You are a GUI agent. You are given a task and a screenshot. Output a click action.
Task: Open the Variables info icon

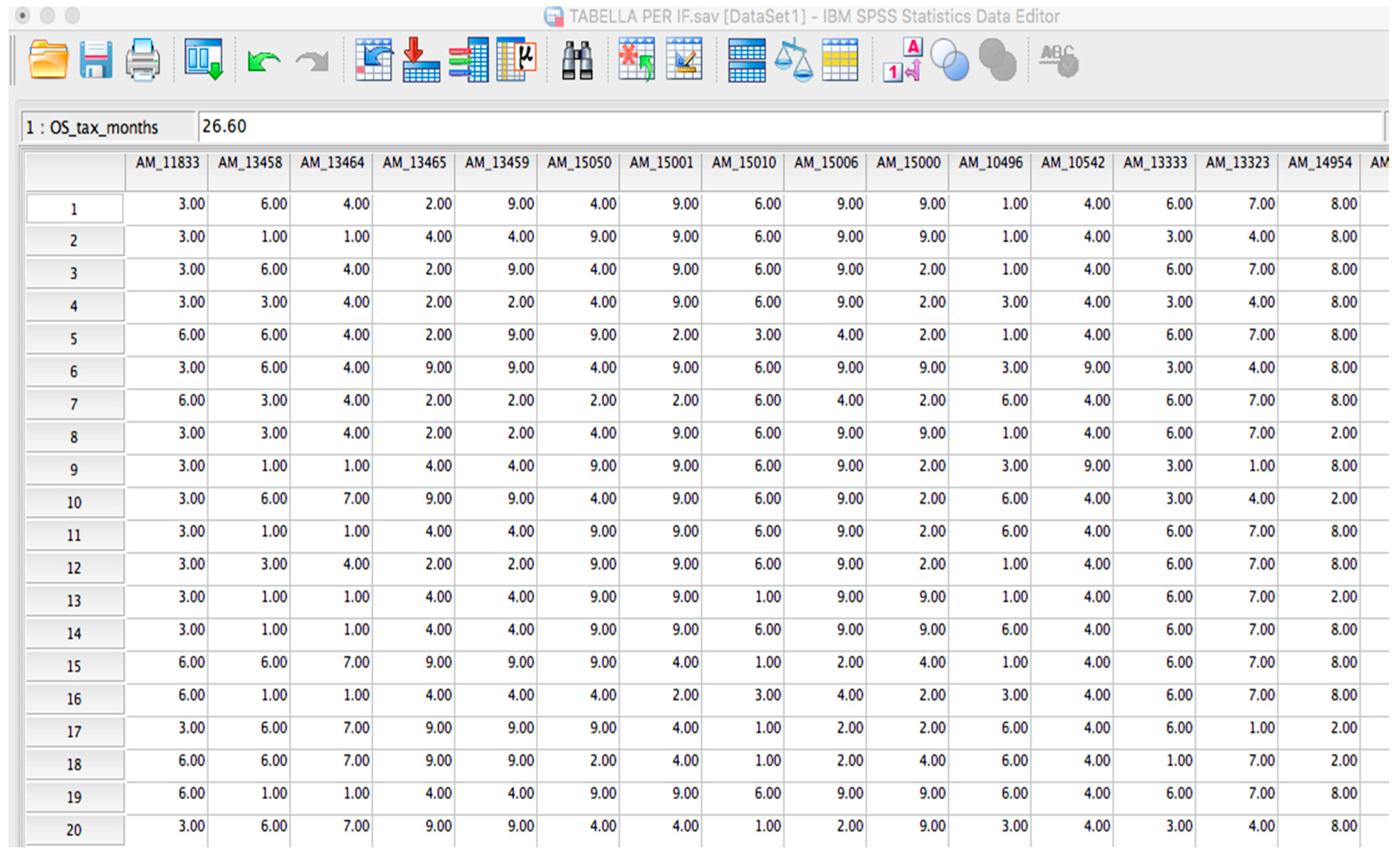(469, 59)
